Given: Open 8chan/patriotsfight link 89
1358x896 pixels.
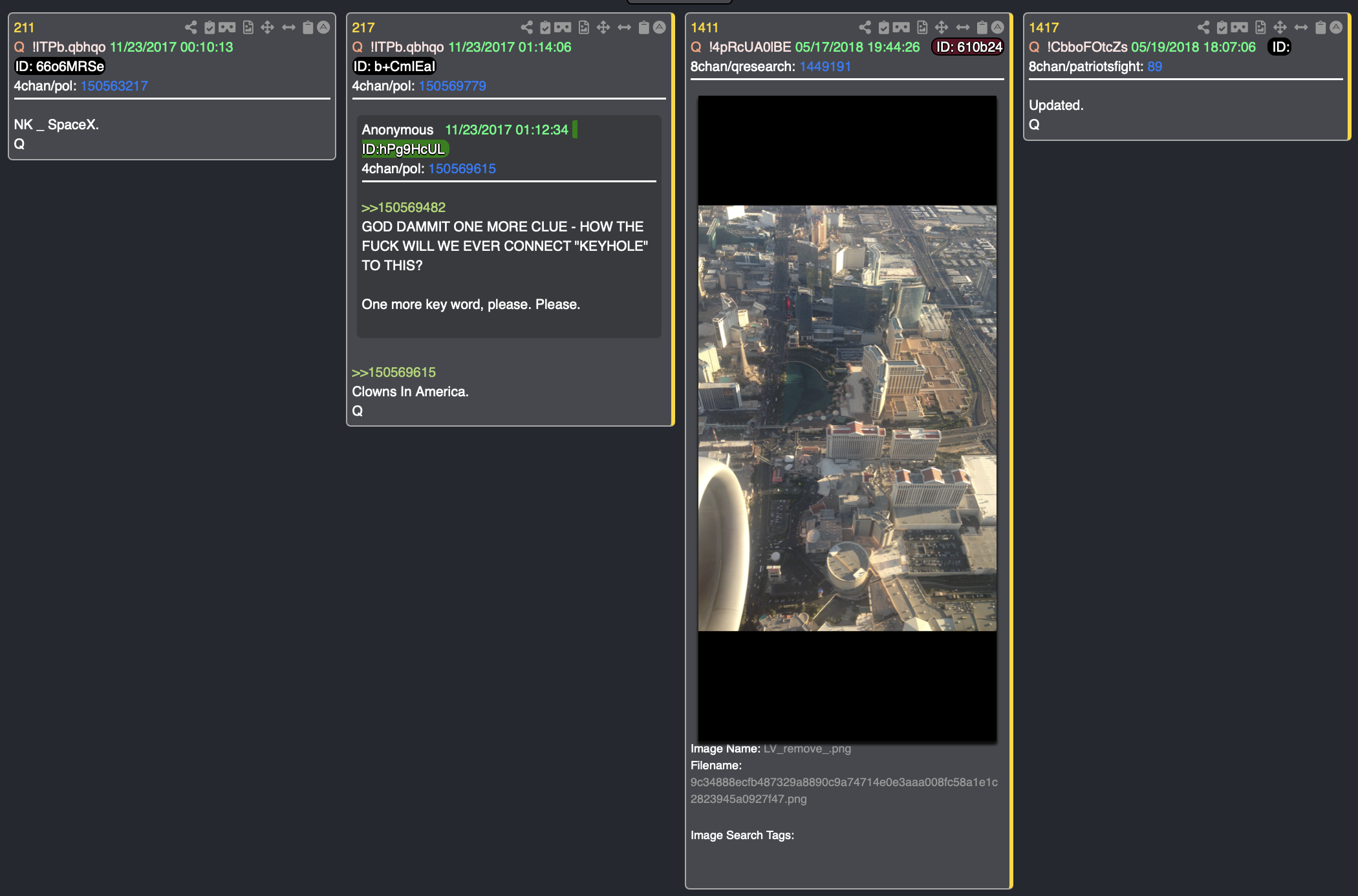Looking at the screenshot, I should coord(1154,67).
